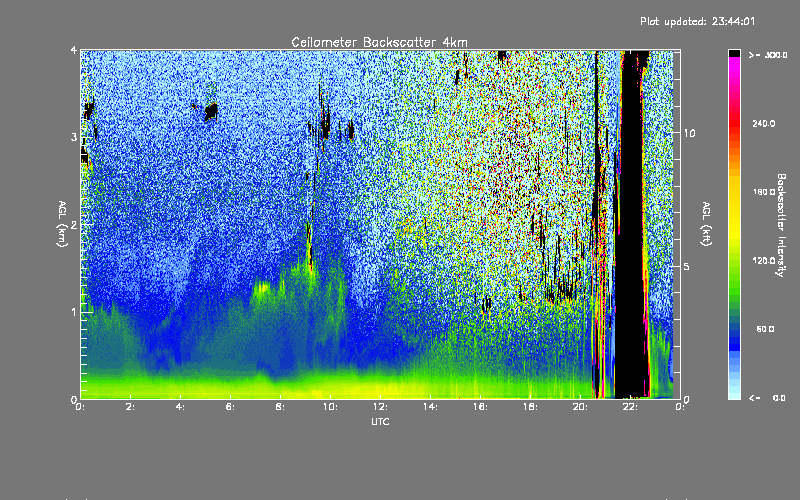800x500 pixels.
Task: Click the '20:' tick label on the UTC axis
Action: pyautogui.click(x=580, y=407)
